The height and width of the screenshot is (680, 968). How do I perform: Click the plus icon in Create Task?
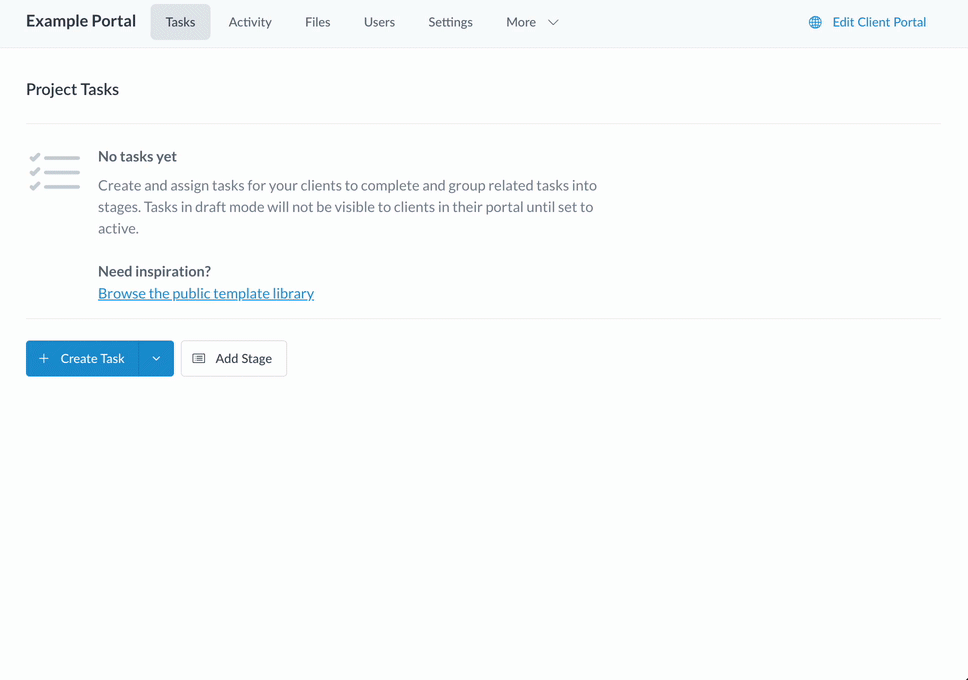coord(44,359)
